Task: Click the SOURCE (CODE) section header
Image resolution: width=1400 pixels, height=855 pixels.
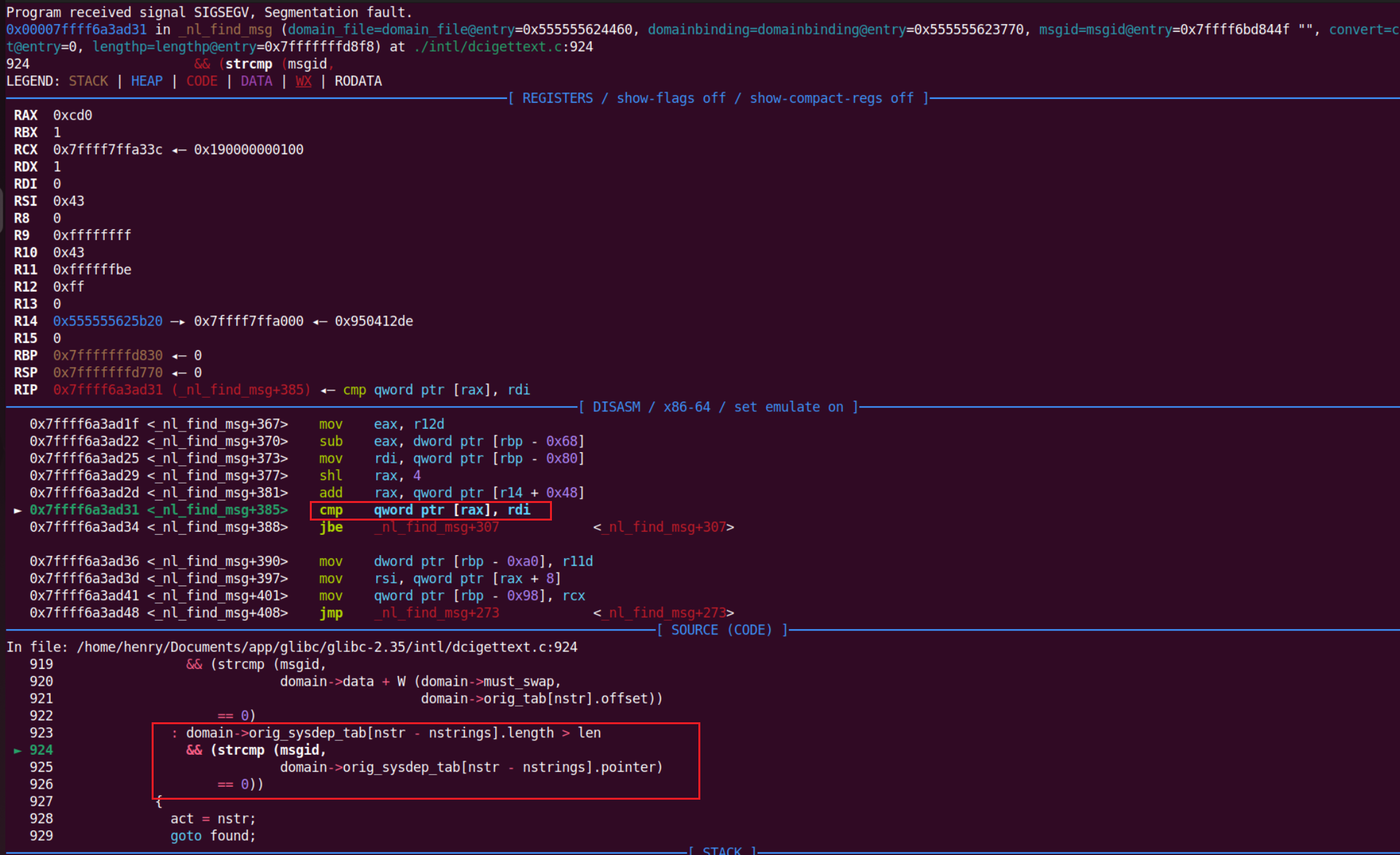Action: coord(721,630)
